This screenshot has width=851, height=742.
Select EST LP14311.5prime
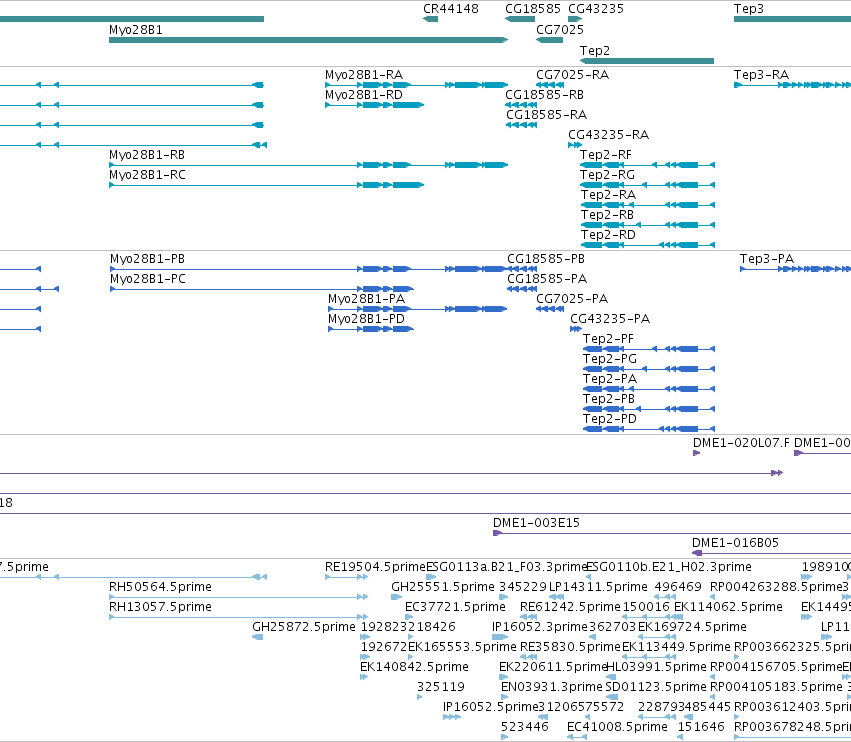(556, 597)
